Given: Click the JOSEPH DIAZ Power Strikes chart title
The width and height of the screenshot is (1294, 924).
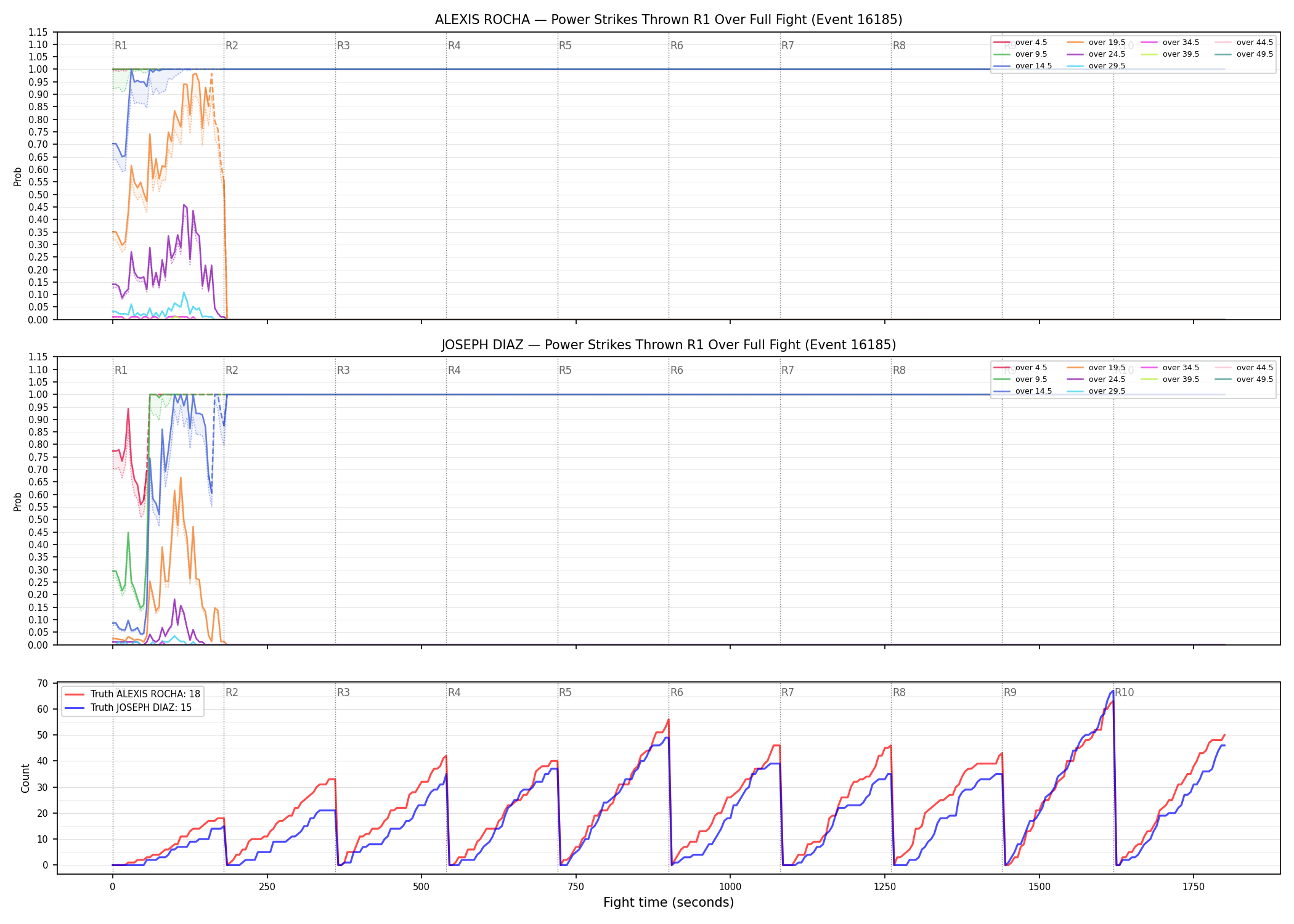Looking at the screenshot, I should (669, 345).
